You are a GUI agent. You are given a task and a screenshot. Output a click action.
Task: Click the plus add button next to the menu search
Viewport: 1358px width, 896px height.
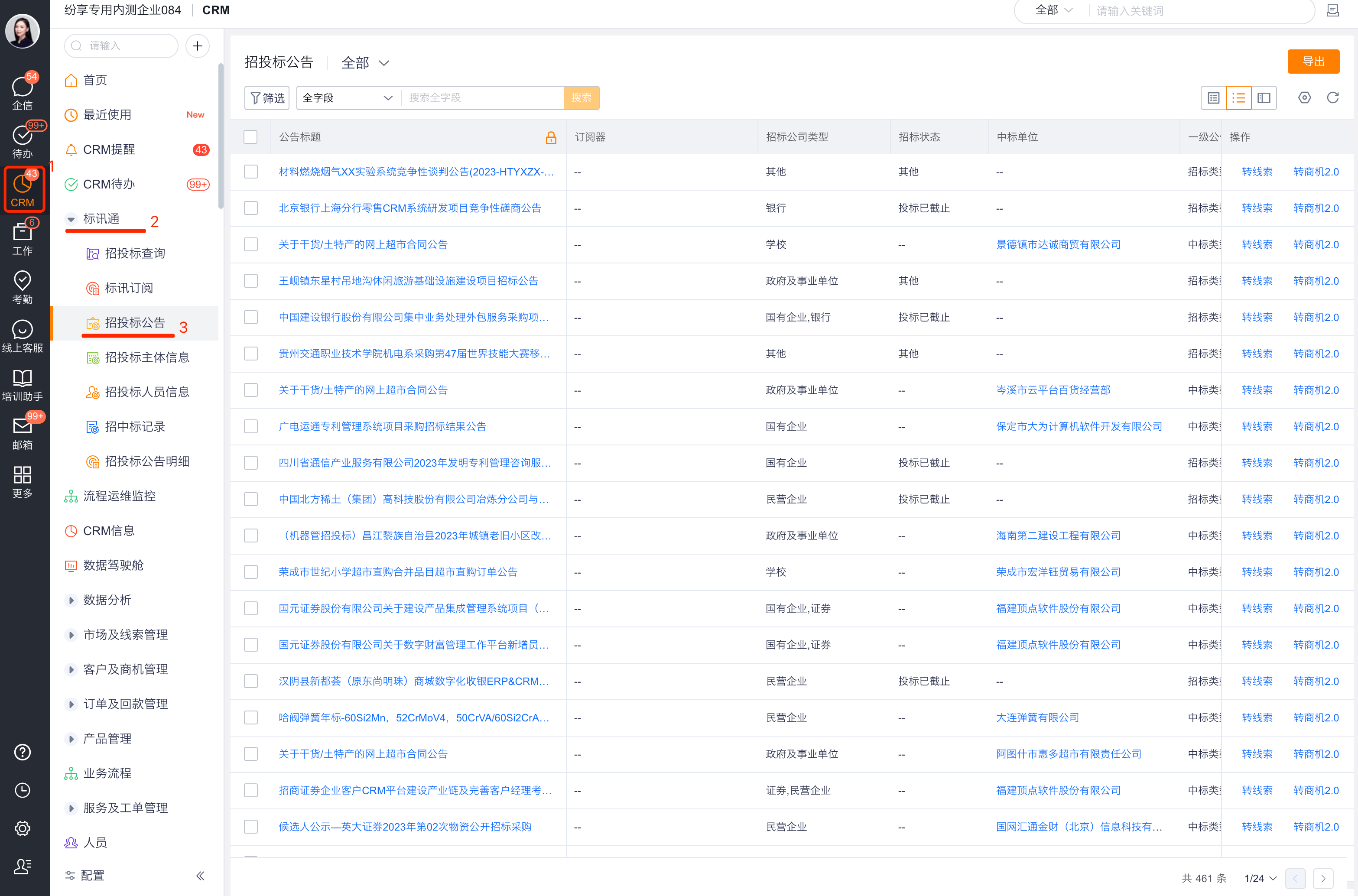(x=198, y=46)
